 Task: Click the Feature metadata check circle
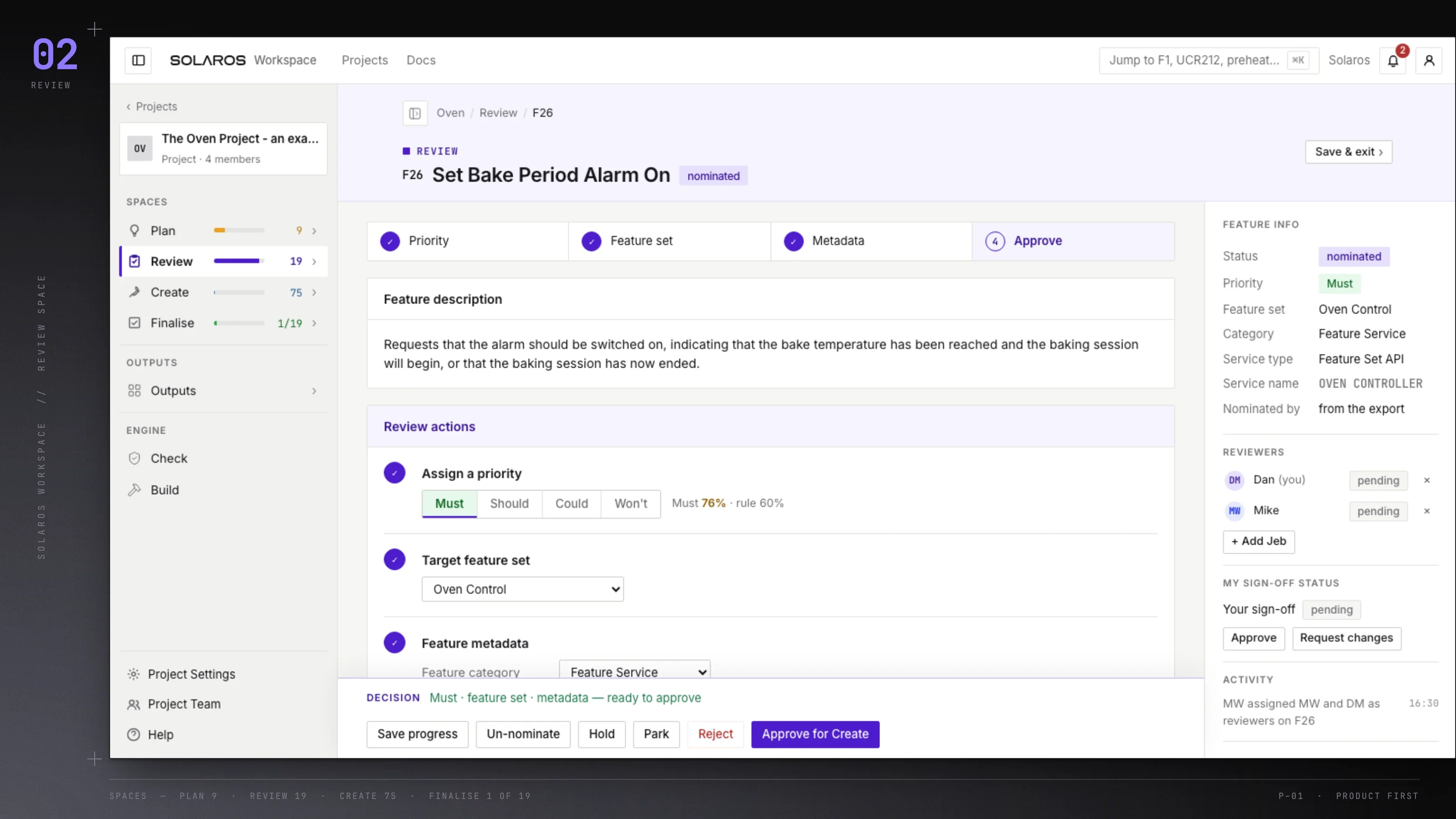click(394, 642)
